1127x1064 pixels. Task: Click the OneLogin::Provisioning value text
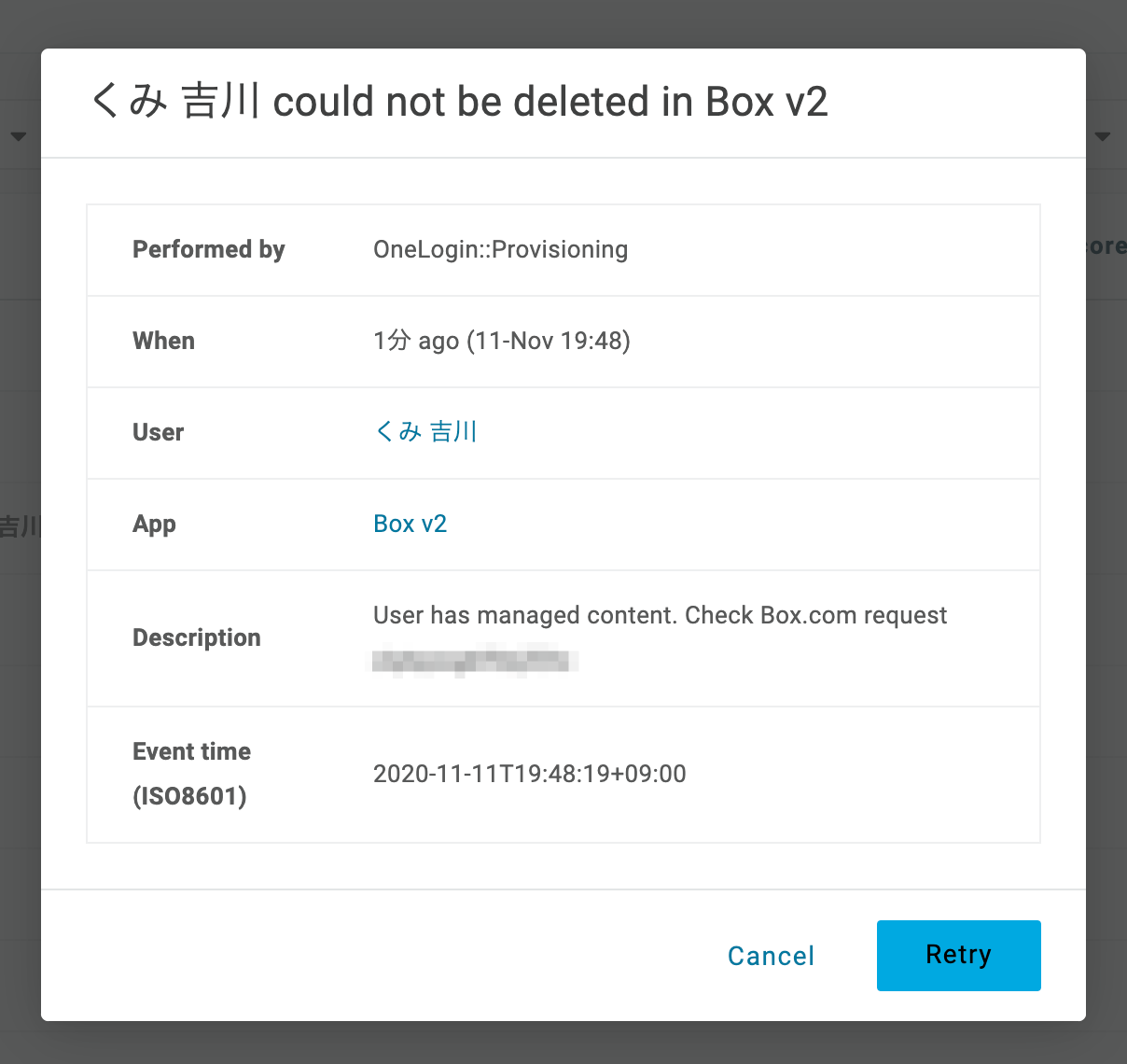click(x=500, y=249)
